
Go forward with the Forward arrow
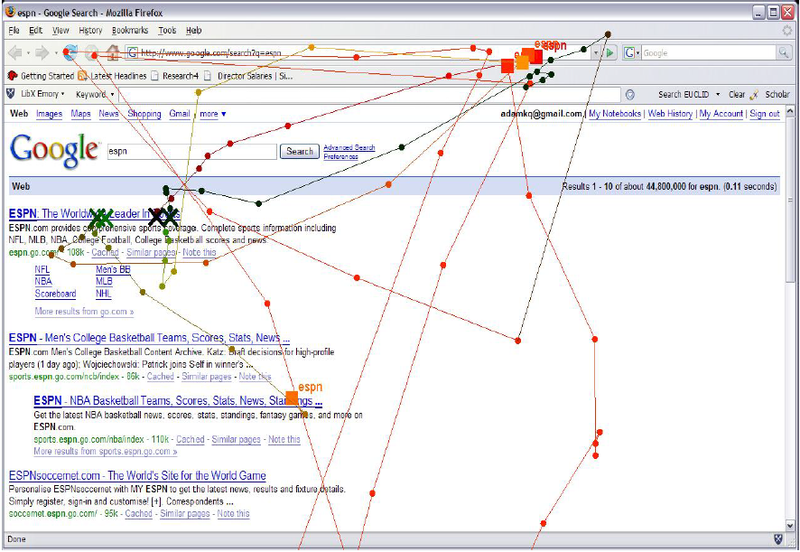[x=42, y=53]
